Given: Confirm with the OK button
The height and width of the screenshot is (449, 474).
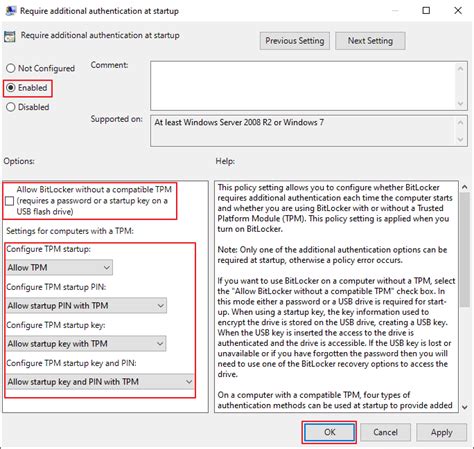Looking at the screenshot, I should (x=329, y=432).
